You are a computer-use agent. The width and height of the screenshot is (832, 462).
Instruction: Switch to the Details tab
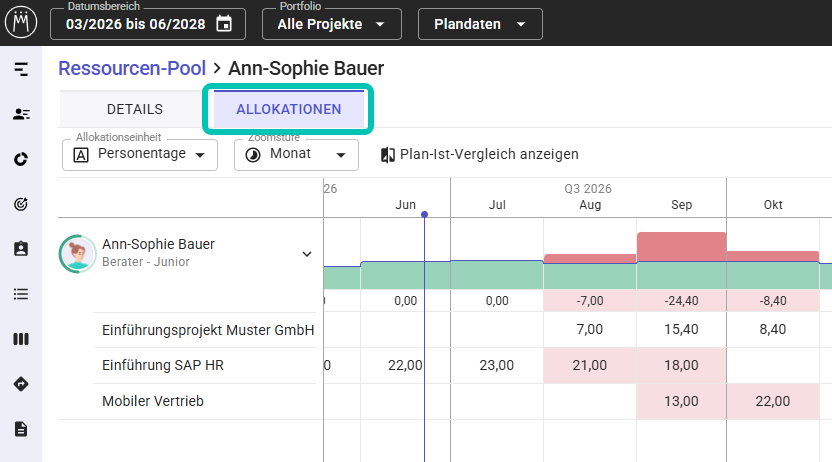(135, 109)
